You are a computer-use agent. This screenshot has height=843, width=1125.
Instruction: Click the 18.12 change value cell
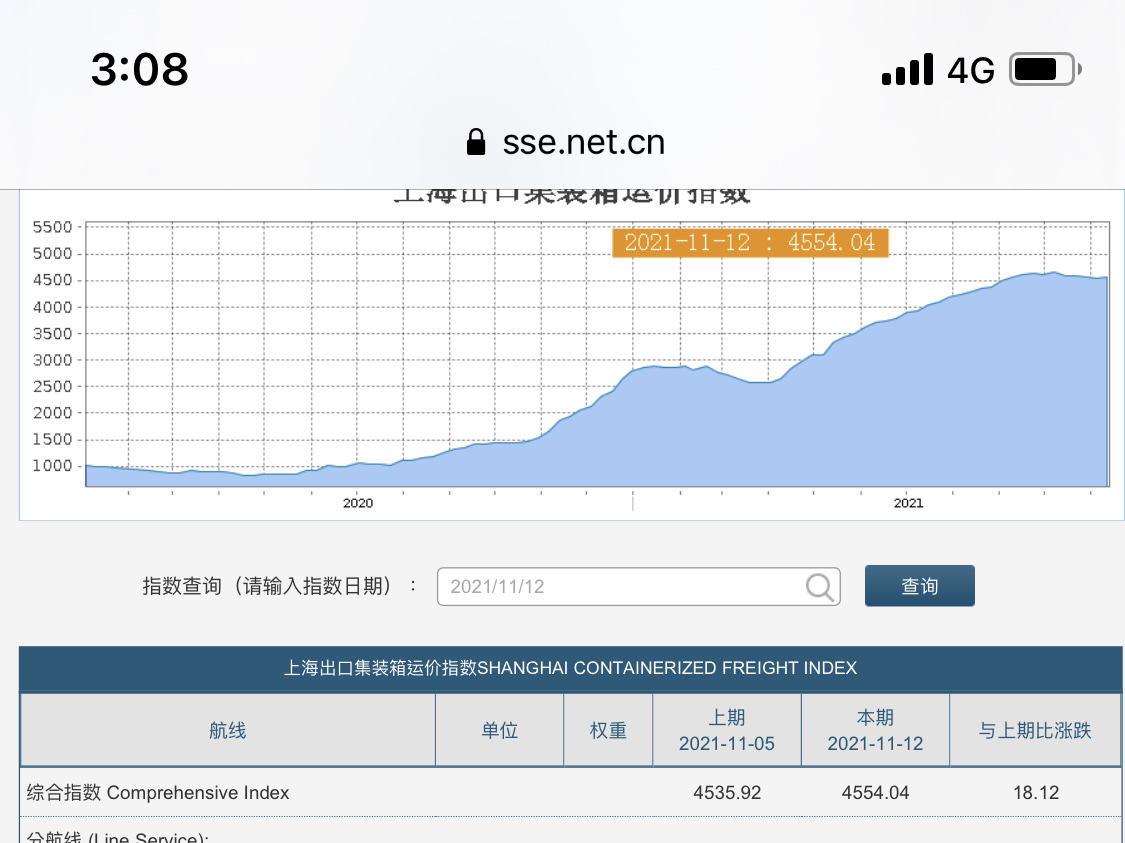click(1035, 793)
